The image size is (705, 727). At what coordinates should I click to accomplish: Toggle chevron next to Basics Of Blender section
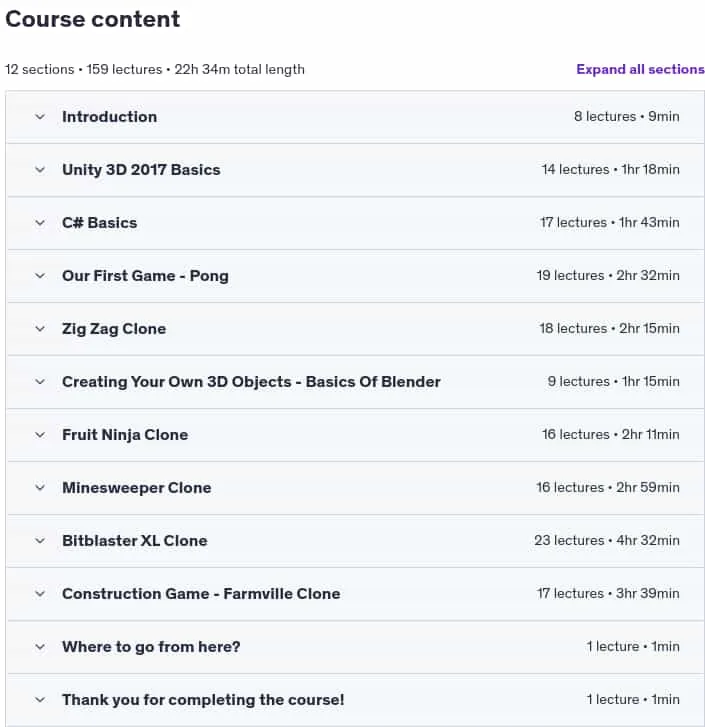(x=40, y=382)
